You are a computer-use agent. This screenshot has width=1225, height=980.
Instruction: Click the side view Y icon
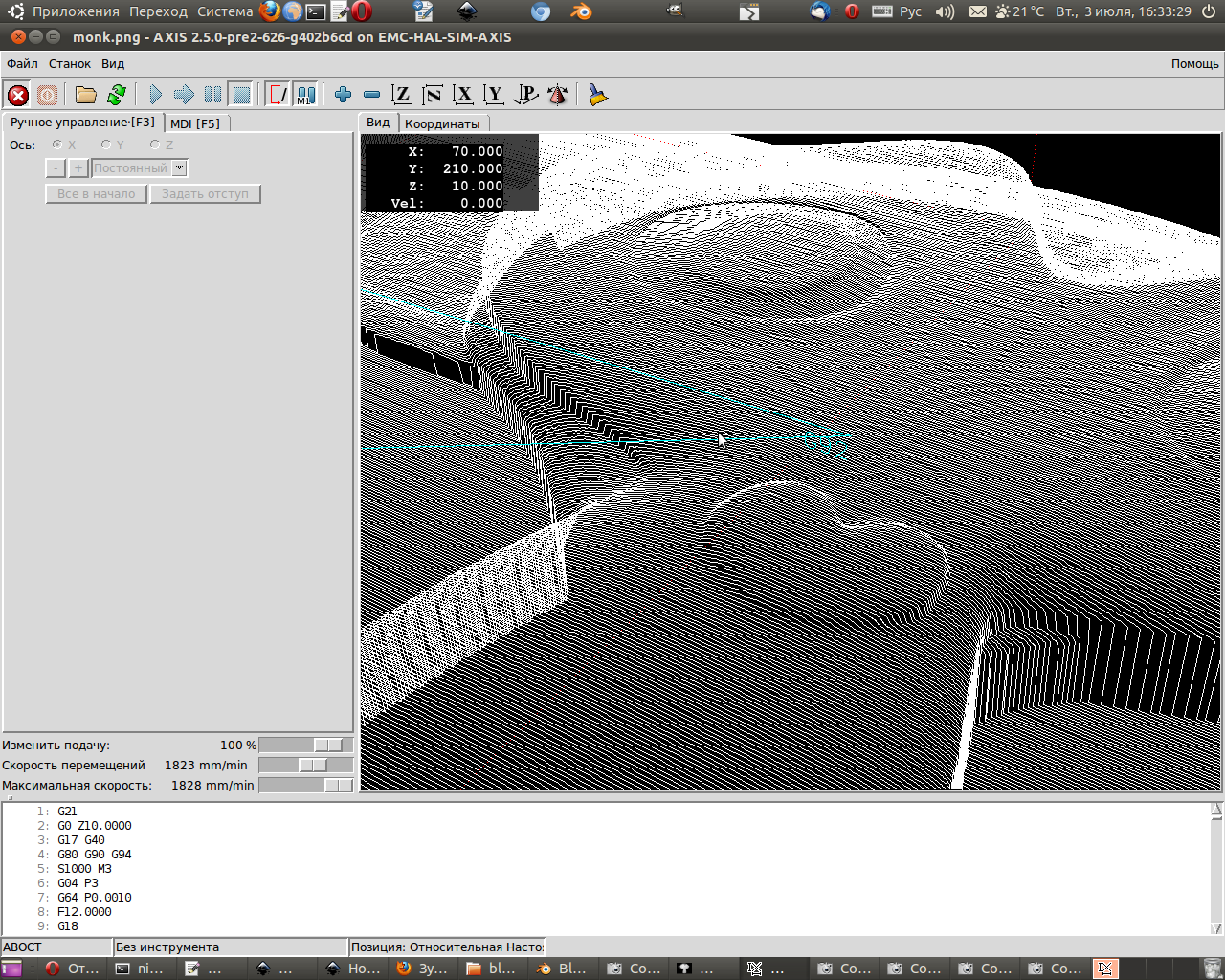click(494, 95)
